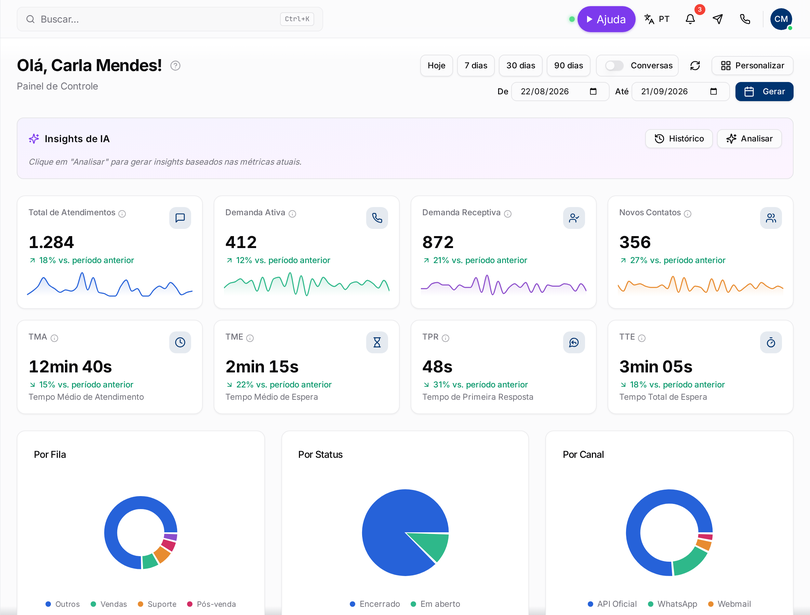810x615 pixels.
Task: Click the De date field showing 22/08/2026
Action: coord(560,91)
